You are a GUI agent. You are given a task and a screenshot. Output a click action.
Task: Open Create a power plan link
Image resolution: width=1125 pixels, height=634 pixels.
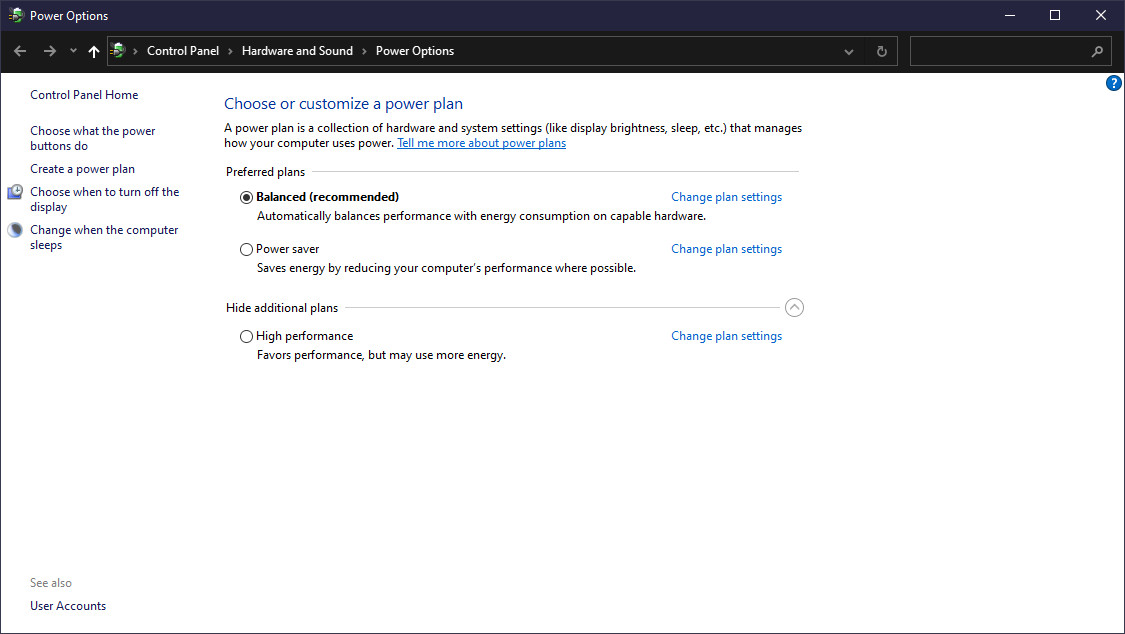82,169
